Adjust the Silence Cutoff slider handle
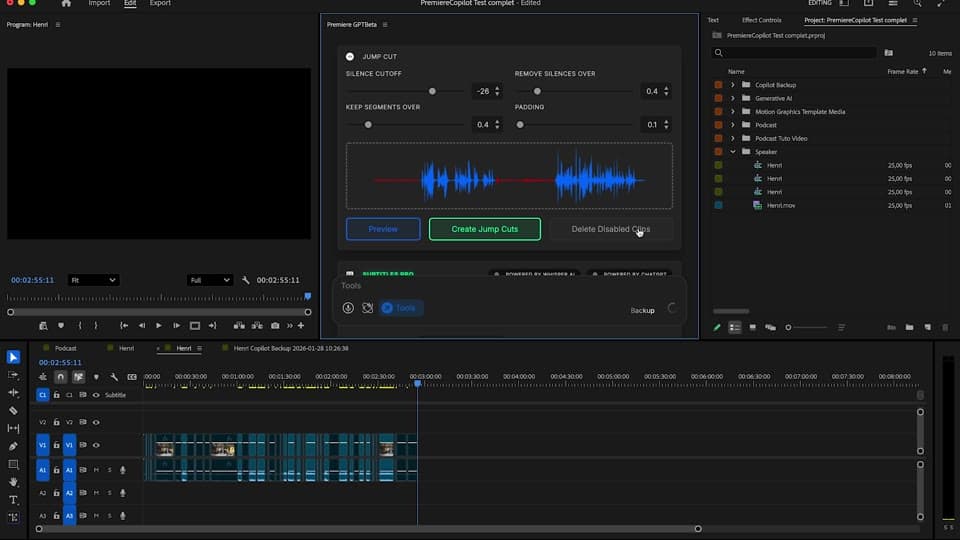The height and width of the screenshot is (540, 960). [x=432, y=91]
